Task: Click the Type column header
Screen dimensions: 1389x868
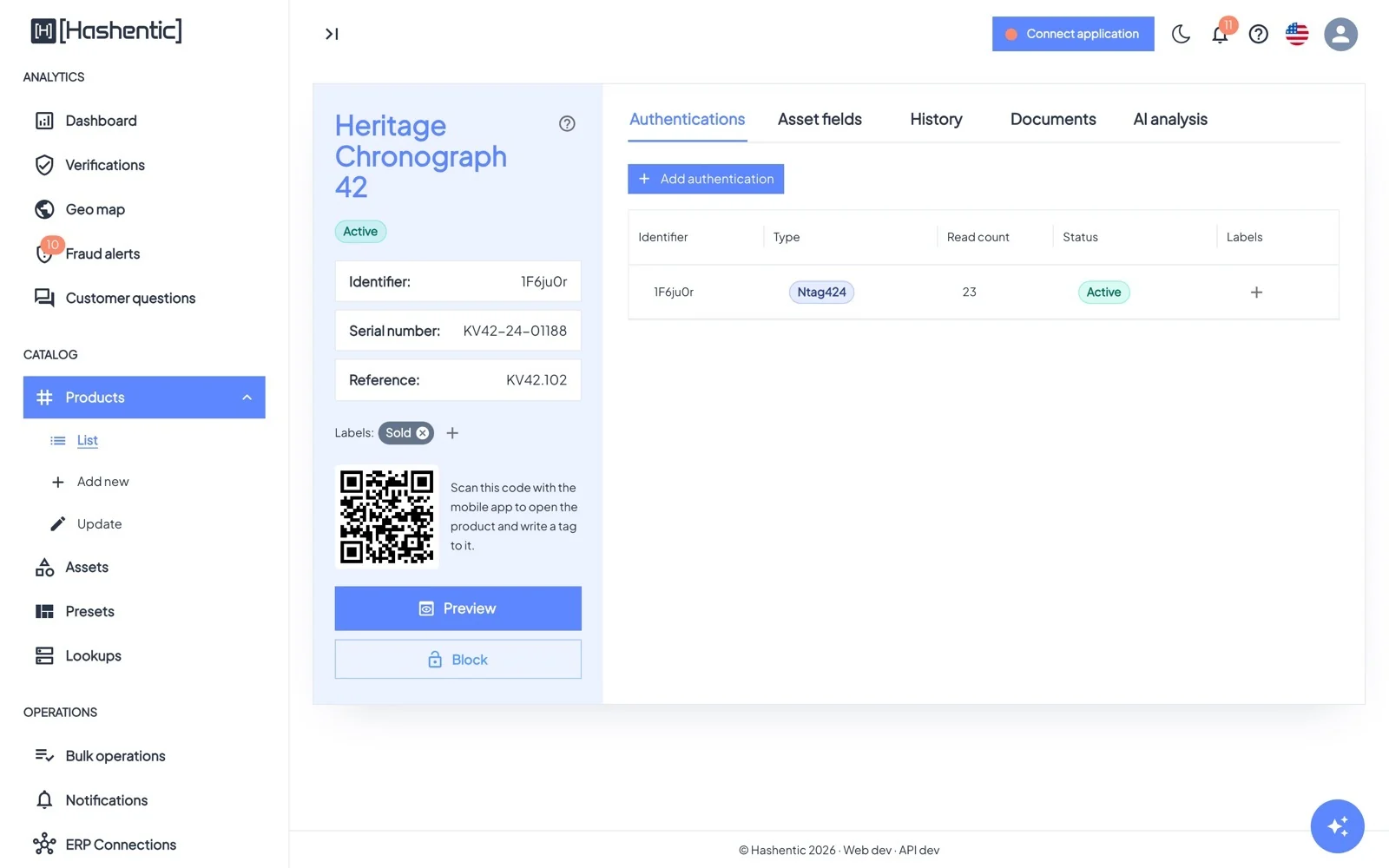Action: [787, 237]
